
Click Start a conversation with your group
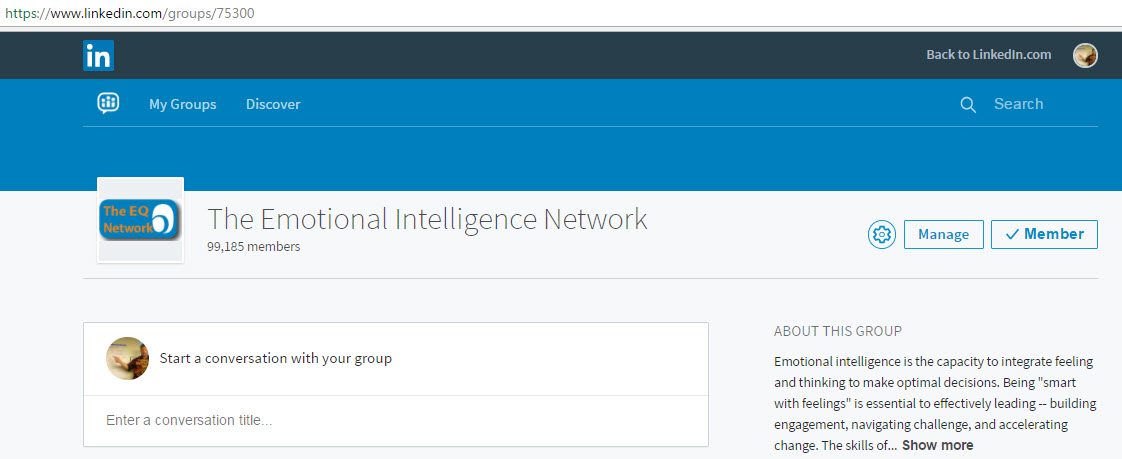pos(275,358)
